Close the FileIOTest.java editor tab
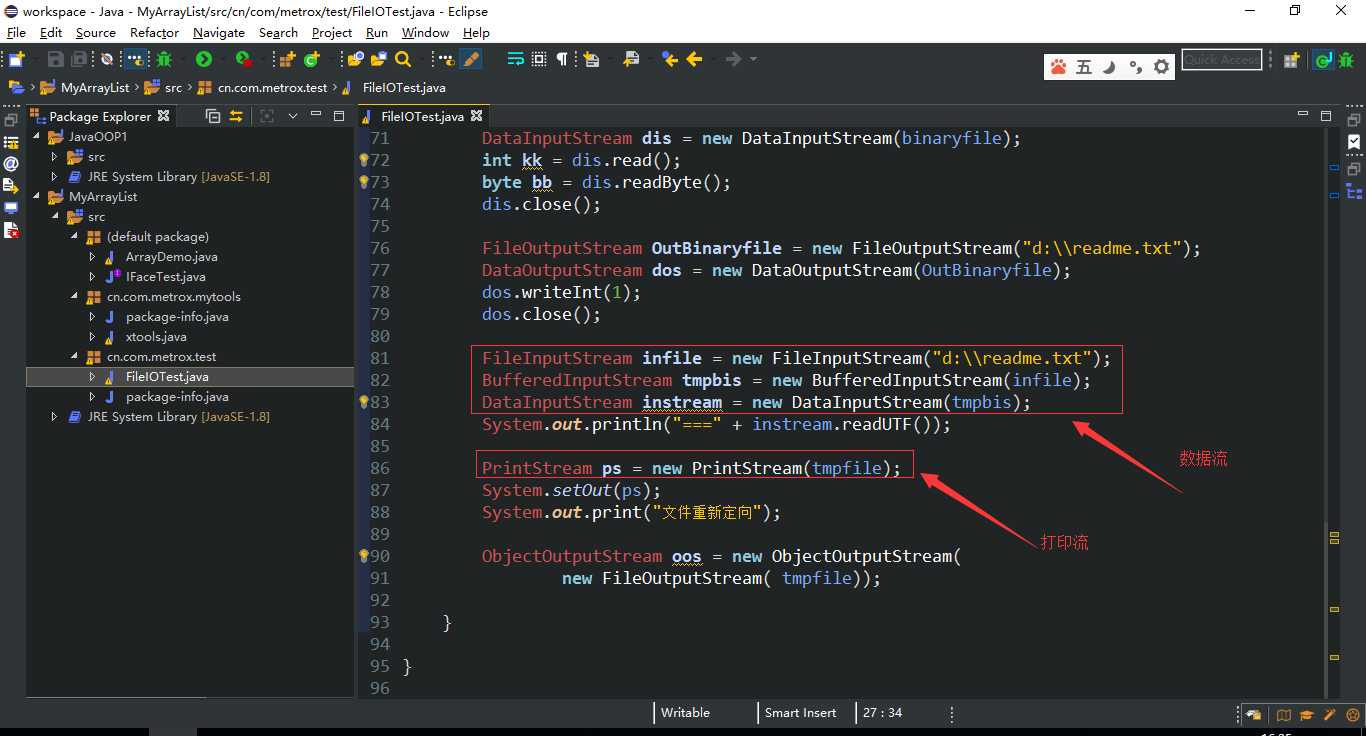 (476, 116)
